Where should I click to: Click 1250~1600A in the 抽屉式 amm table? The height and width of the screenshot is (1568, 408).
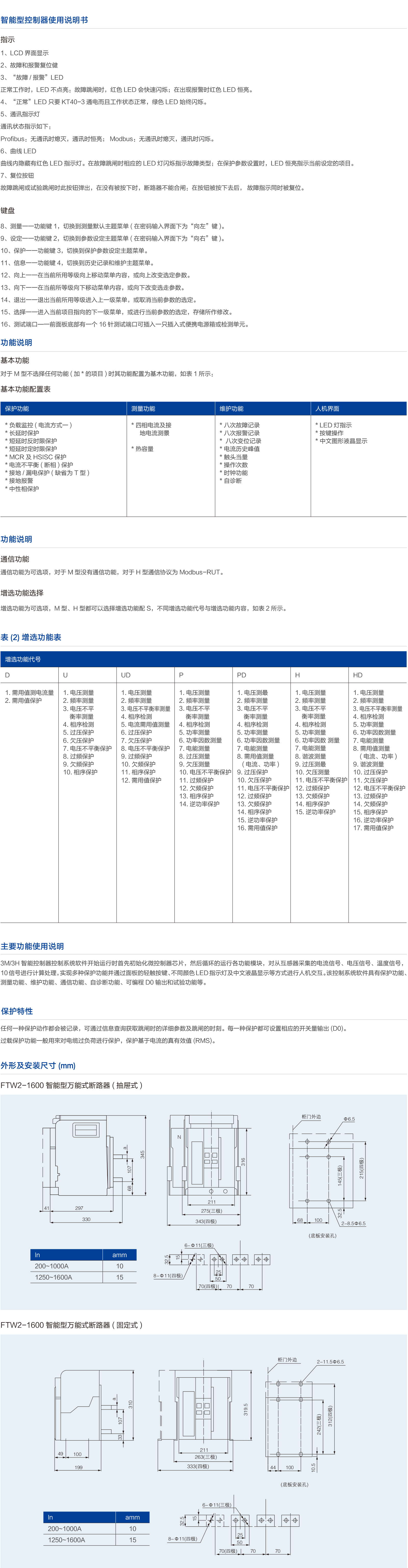54,1277
